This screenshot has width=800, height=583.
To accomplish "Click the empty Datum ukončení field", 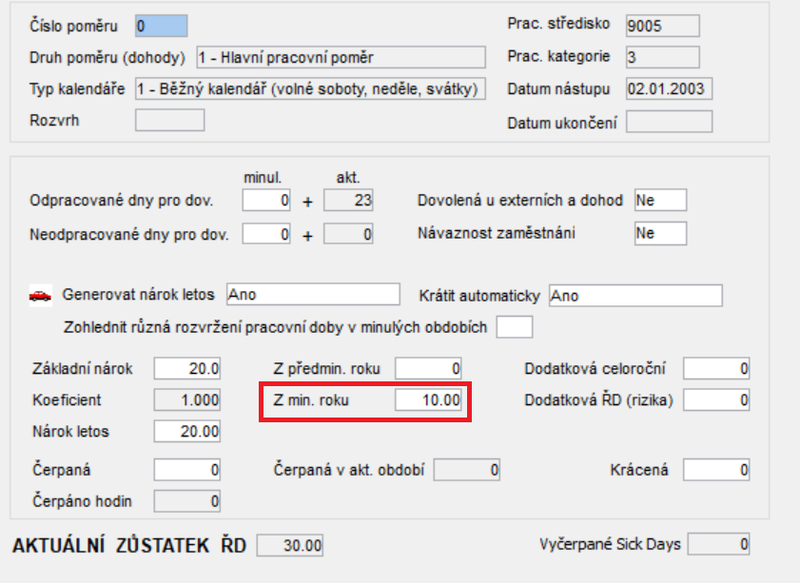I will pos(669,122).
